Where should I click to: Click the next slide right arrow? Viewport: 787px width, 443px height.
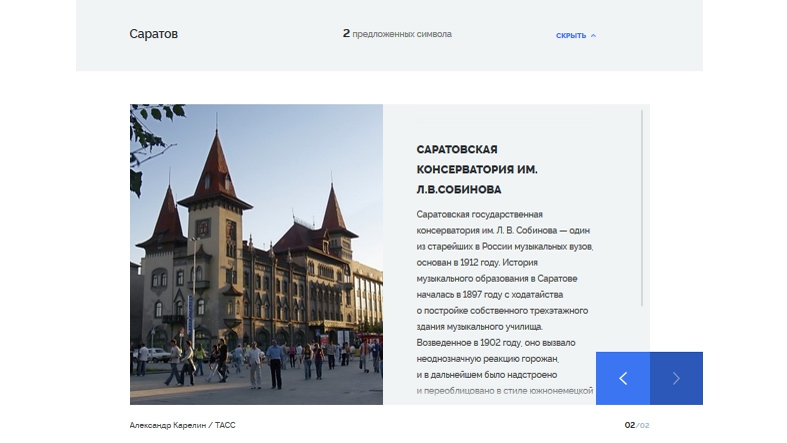pos(676,378)
